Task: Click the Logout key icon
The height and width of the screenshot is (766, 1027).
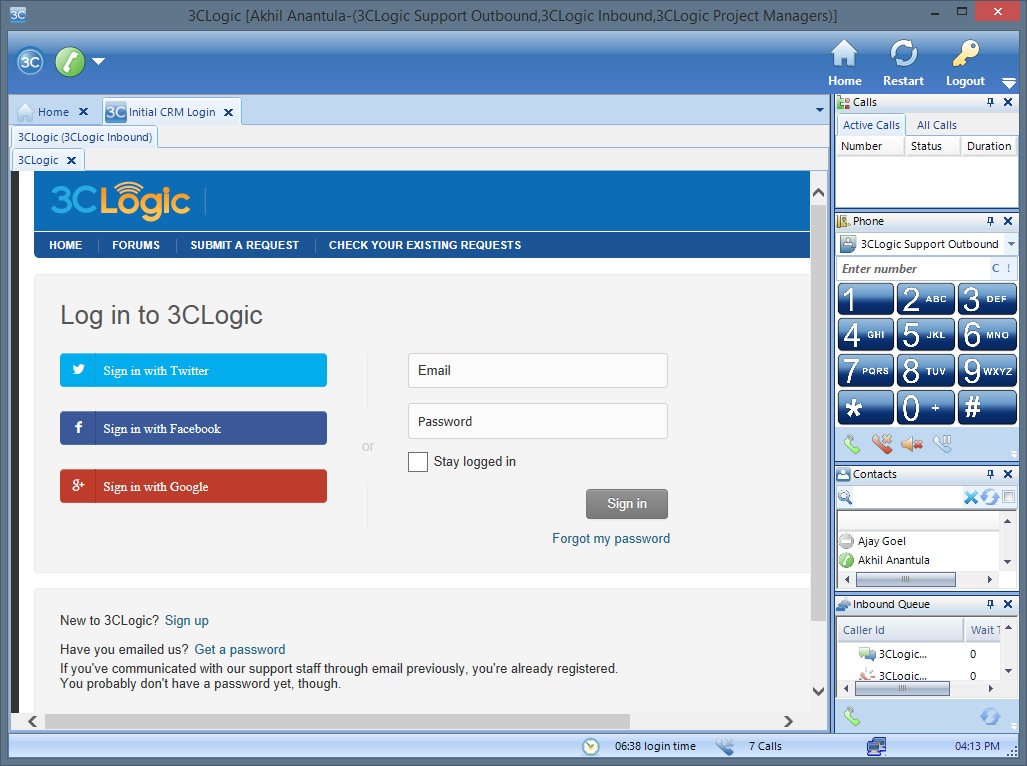Action: (965, 54)
